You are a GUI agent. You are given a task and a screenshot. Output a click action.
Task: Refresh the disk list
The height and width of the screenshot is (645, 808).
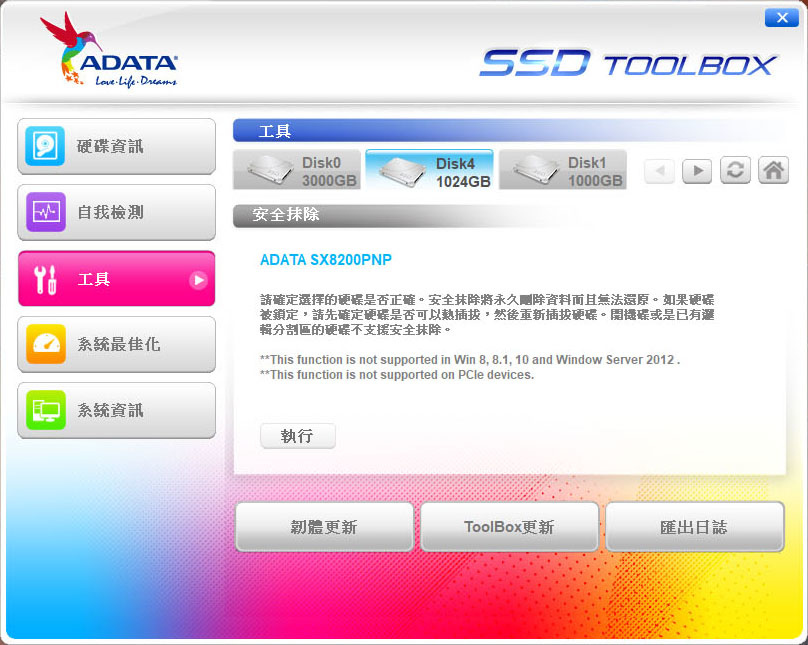pyautogui.click(x=735, y=170)
